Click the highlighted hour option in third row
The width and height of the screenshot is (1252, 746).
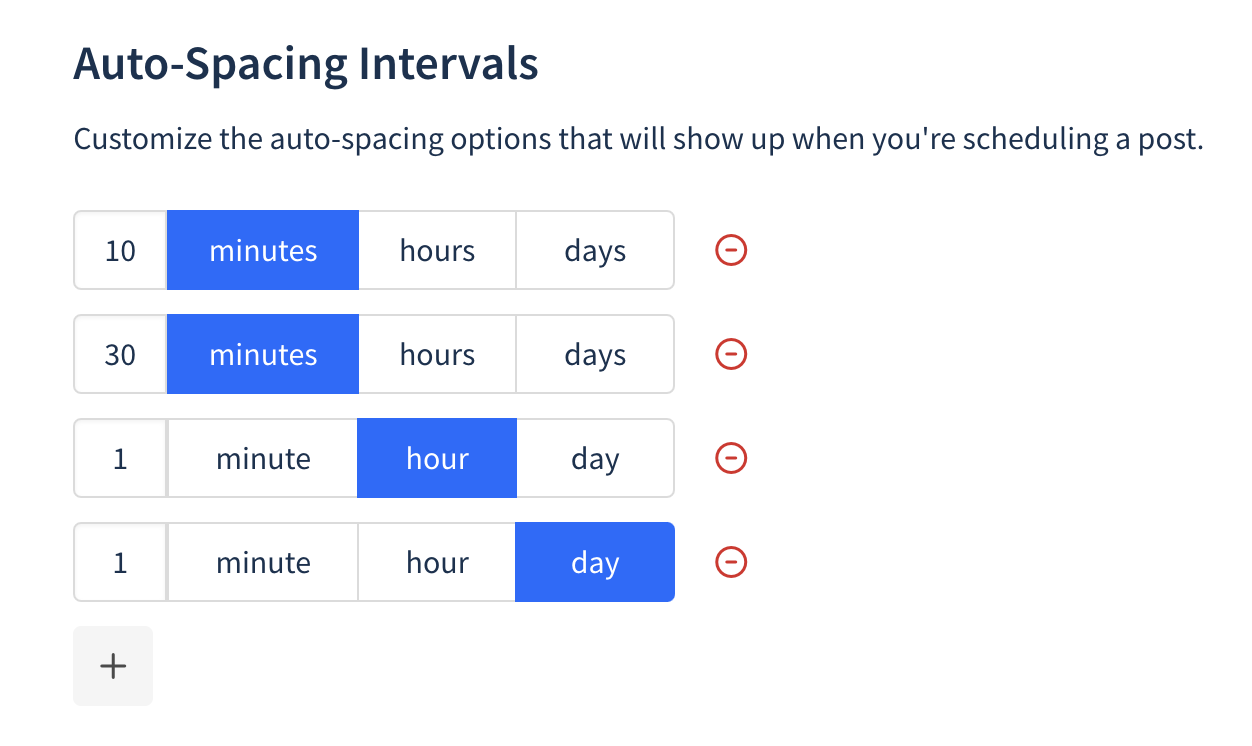coord(437,458)
